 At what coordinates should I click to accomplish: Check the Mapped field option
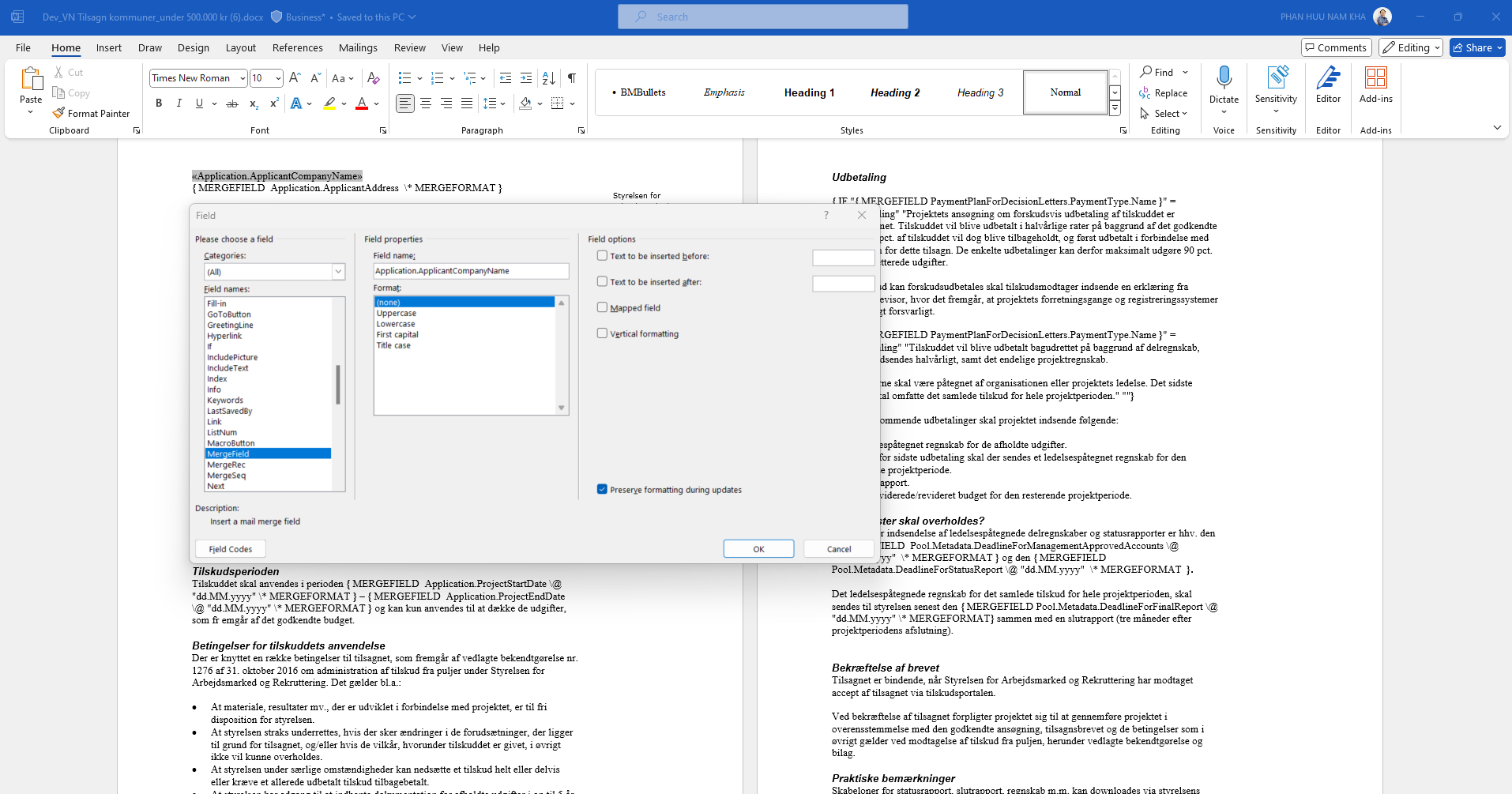603,308
